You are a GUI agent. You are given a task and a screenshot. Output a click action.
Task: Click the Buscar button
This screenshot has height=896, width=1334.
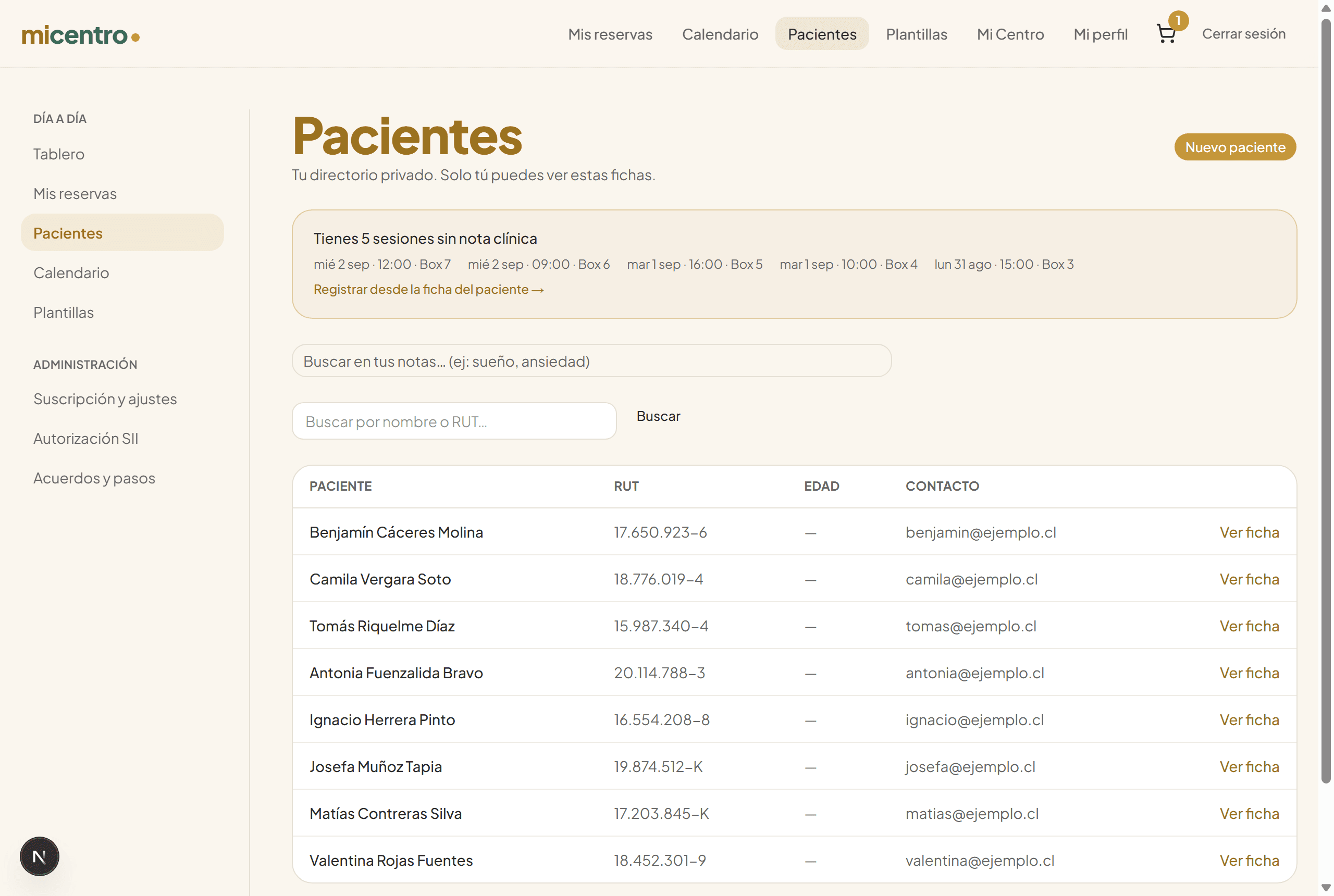click(659, 416)
